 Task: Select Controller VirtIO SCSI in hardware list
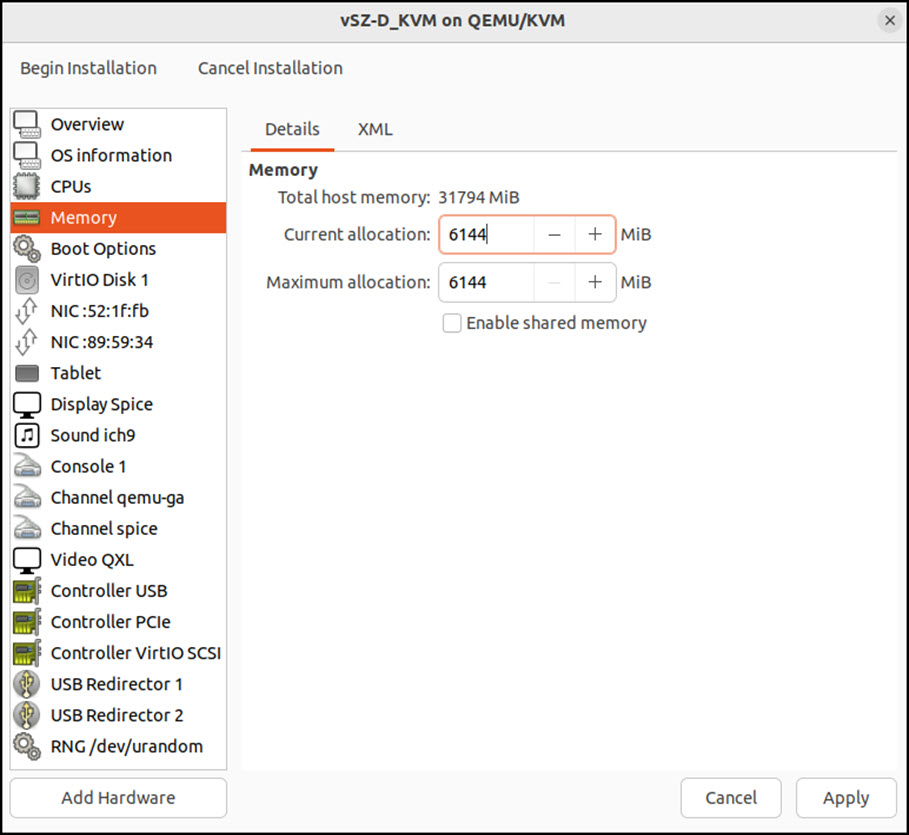coord(118,654)
